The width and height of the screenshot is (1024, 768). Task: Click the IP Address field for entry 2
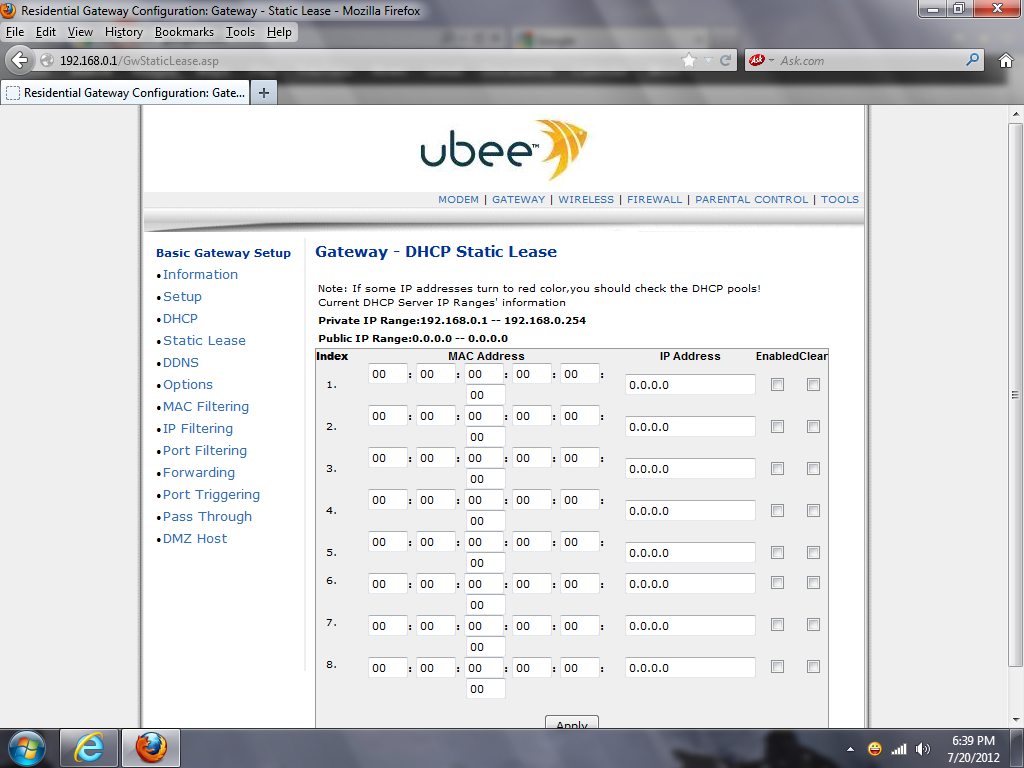(690, 427)
